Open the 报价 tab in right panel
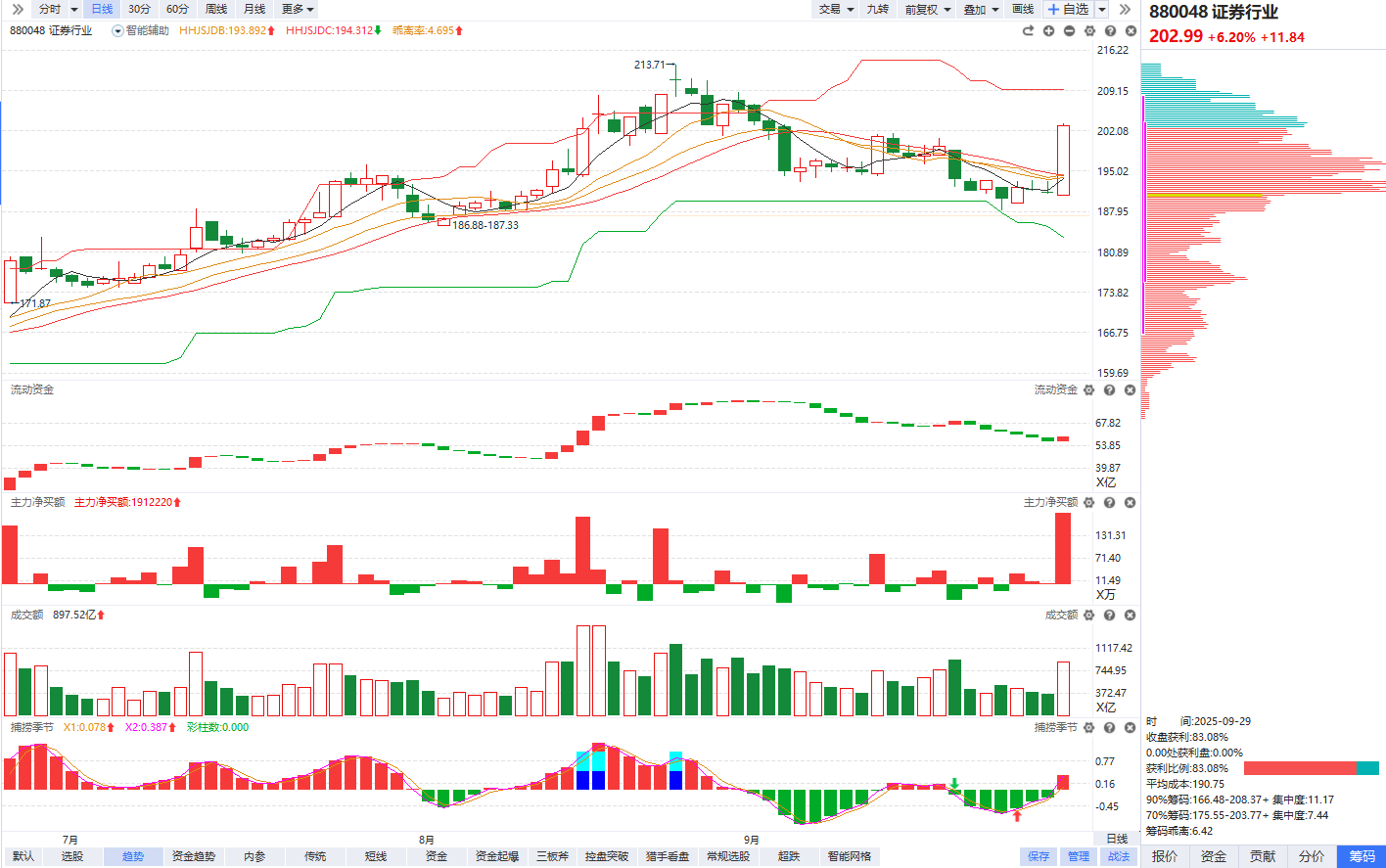Image resolution: width=1386 pixels, height=868 pixels. click(x=1165, y=856)
